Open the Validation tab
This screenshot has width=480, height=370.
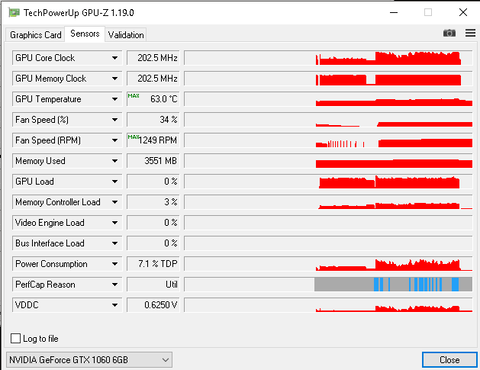click(x=126, y=35)
